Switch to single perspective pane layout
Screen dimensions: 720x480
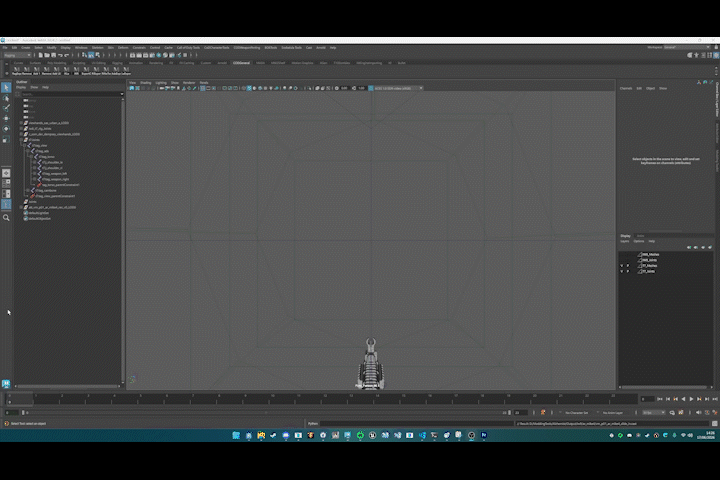tap(6, 173)
